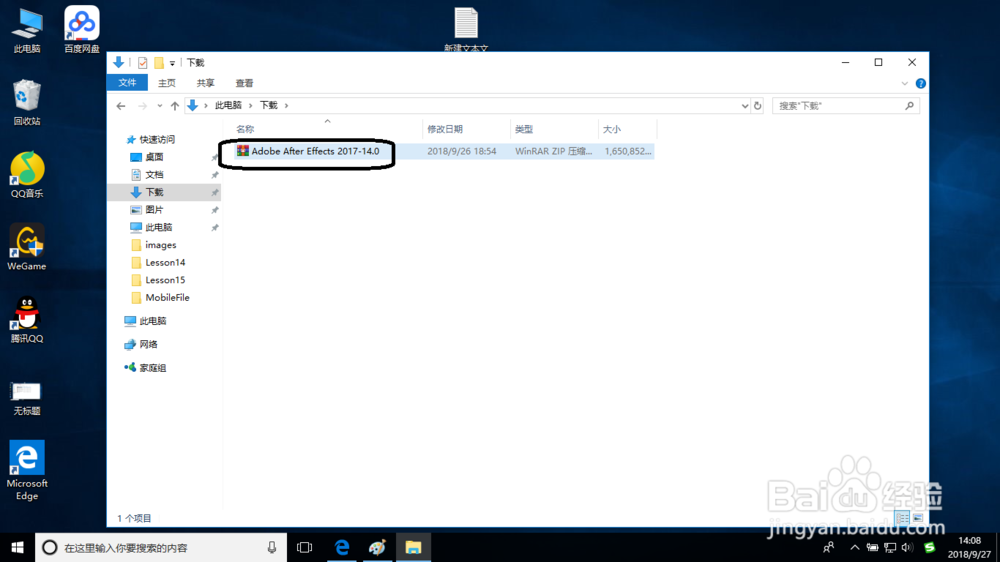Open the 文件 ribbon tab
This screenshot has height=562, width=1000.
click(128, 83)
